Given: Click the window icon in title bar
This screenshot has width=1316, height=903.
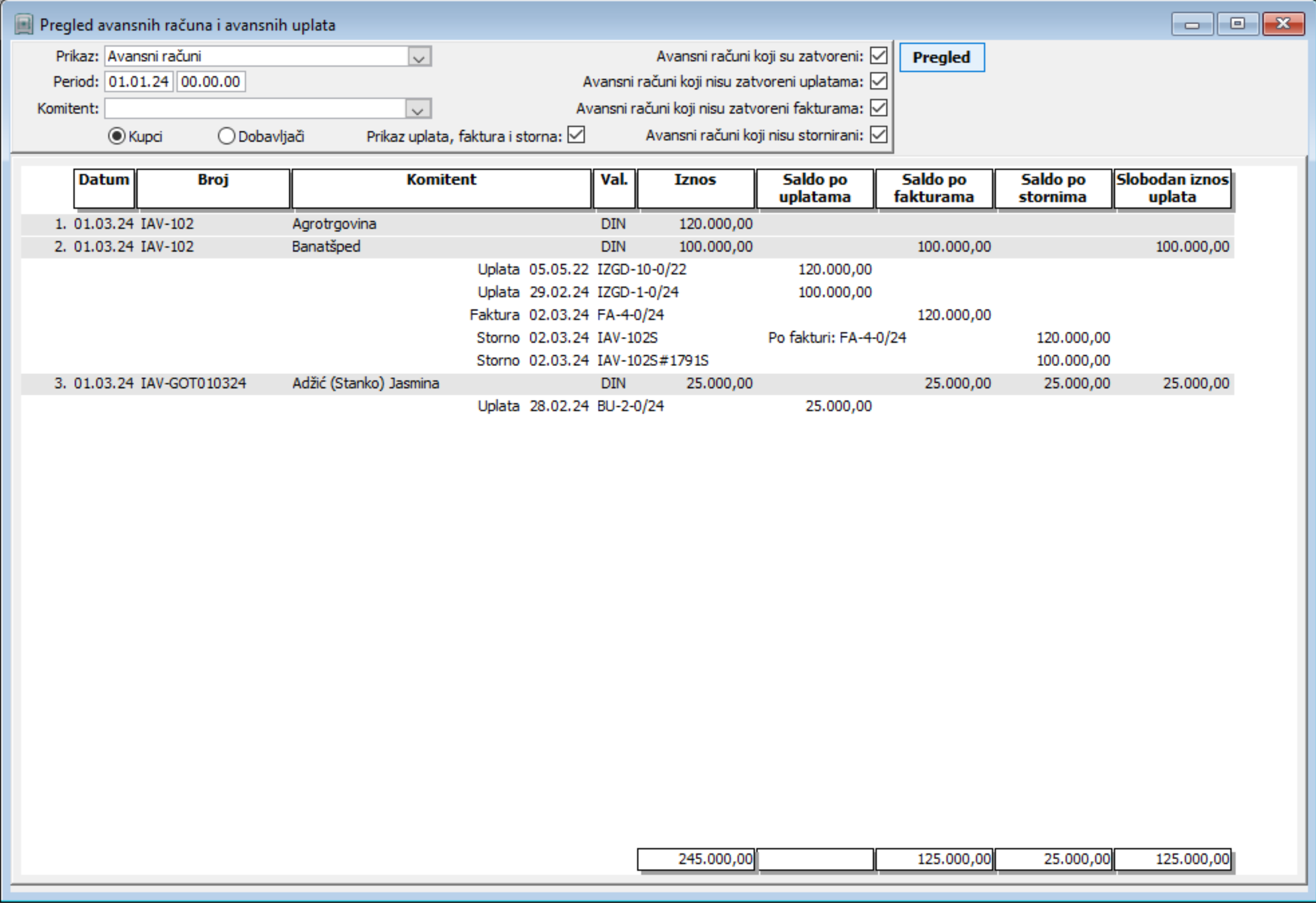Looking at the screenshot, I should (23, 24).
